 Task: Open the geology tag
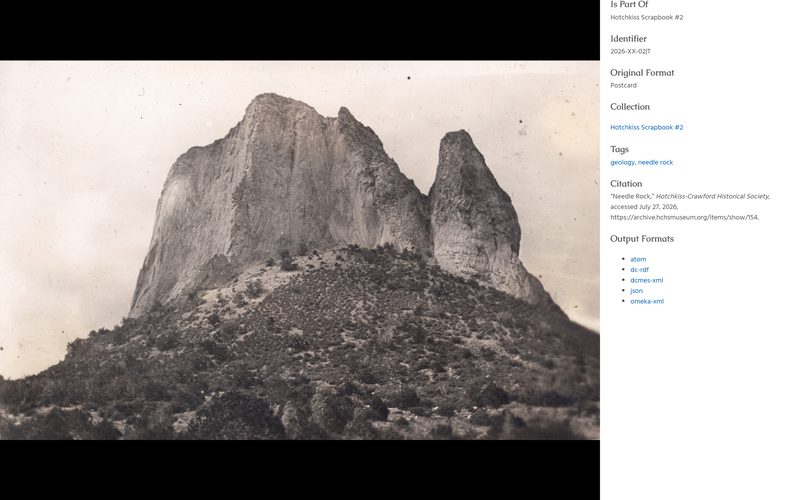tap(622, 162)
